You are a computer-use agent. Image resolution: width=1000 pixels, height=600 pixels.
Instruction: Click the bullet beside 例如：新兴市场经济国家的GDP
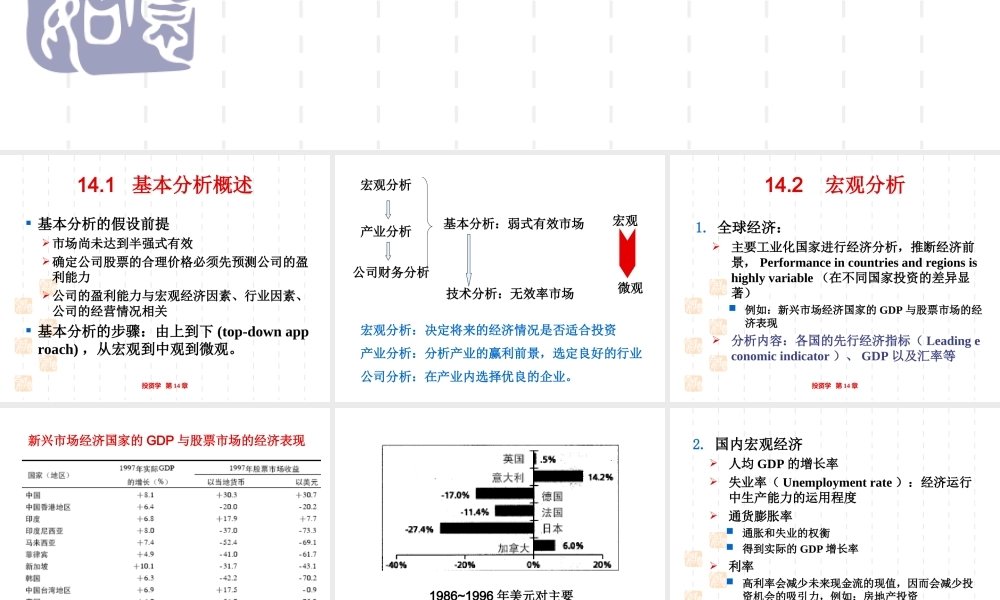point(733,307)
